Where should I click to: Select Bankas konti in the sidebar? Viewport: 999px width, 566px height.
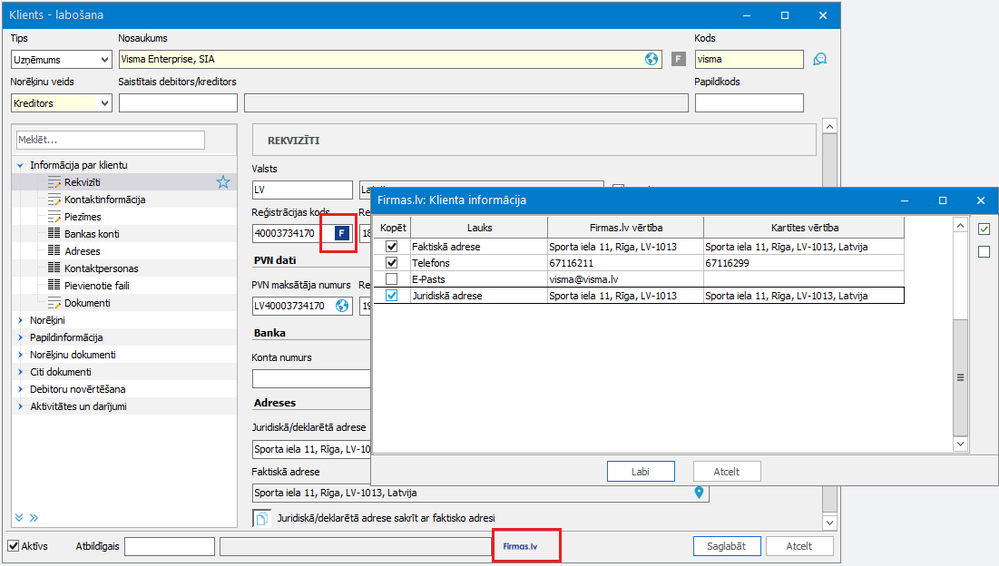click(92, 234)
